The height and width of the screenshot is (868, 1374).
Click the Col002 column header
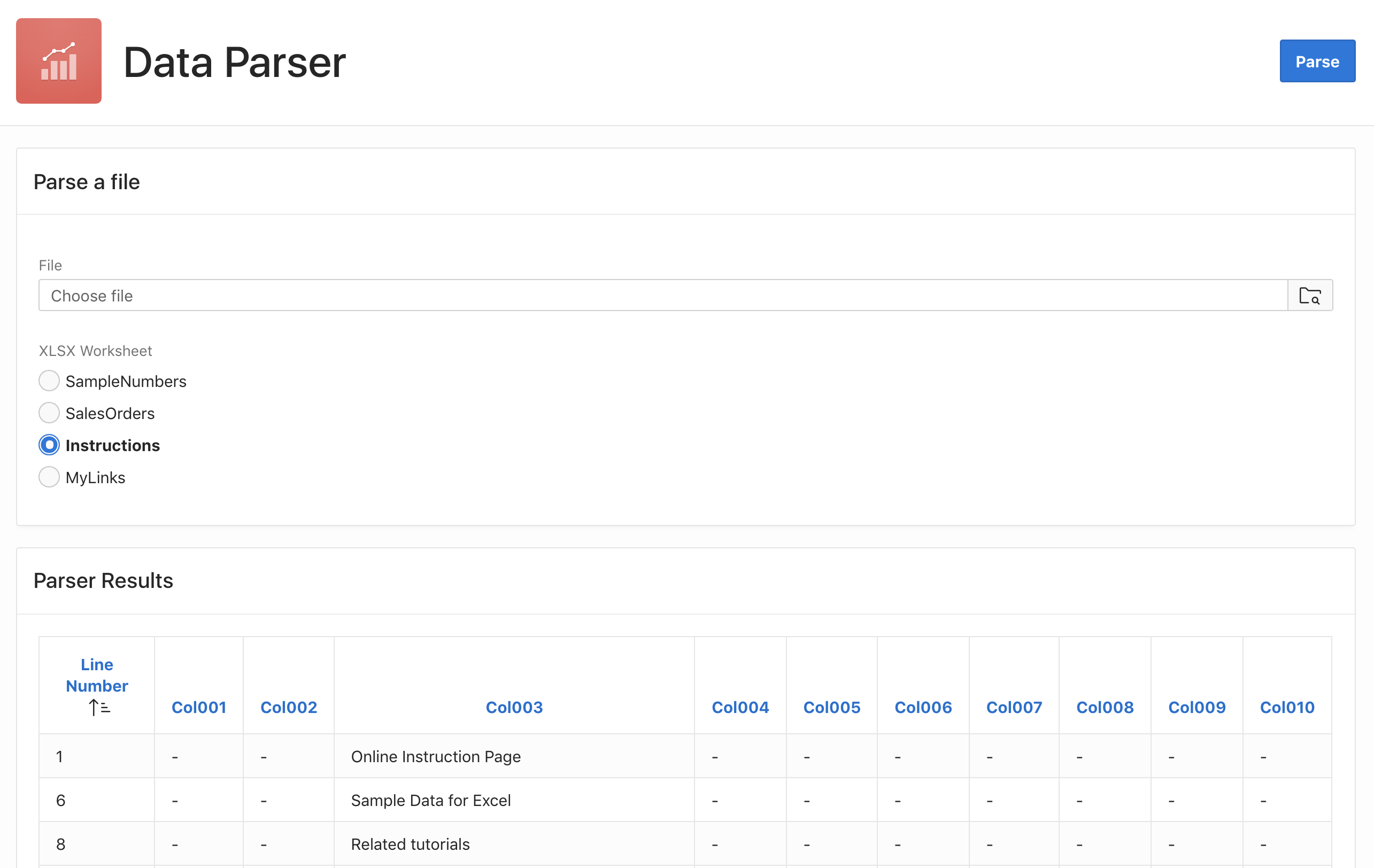(289, 707)
